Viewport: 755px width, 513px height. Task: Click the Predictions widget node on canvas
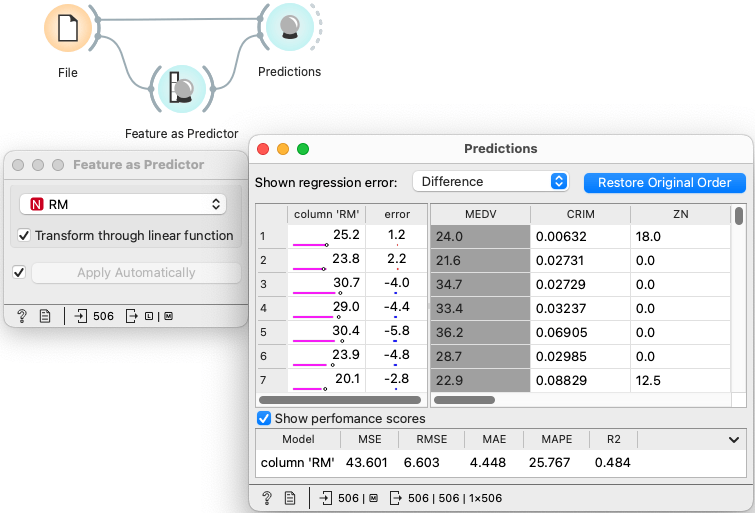click(x=289, y=28)
